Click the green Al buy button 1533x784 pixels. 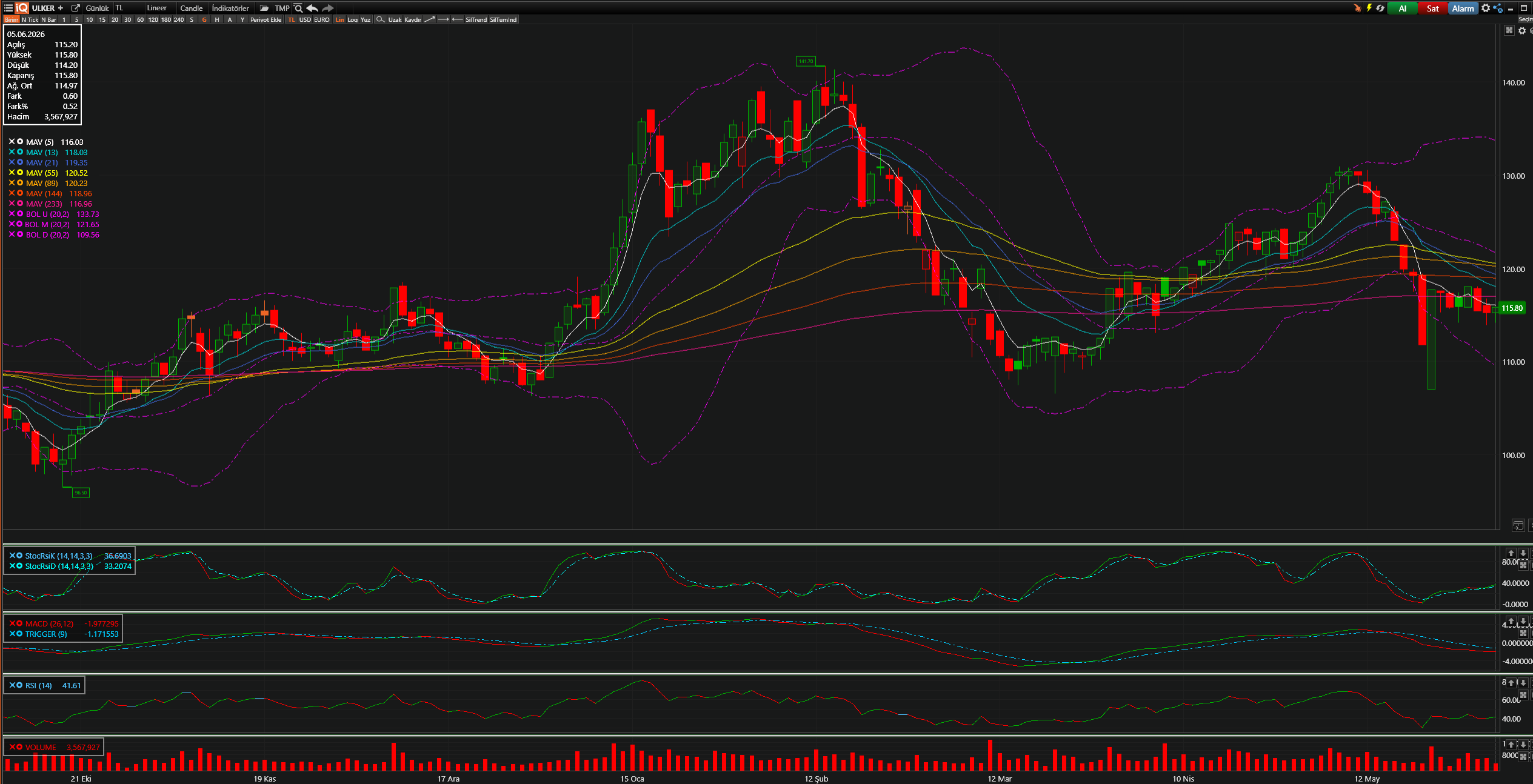[1402, 8]
